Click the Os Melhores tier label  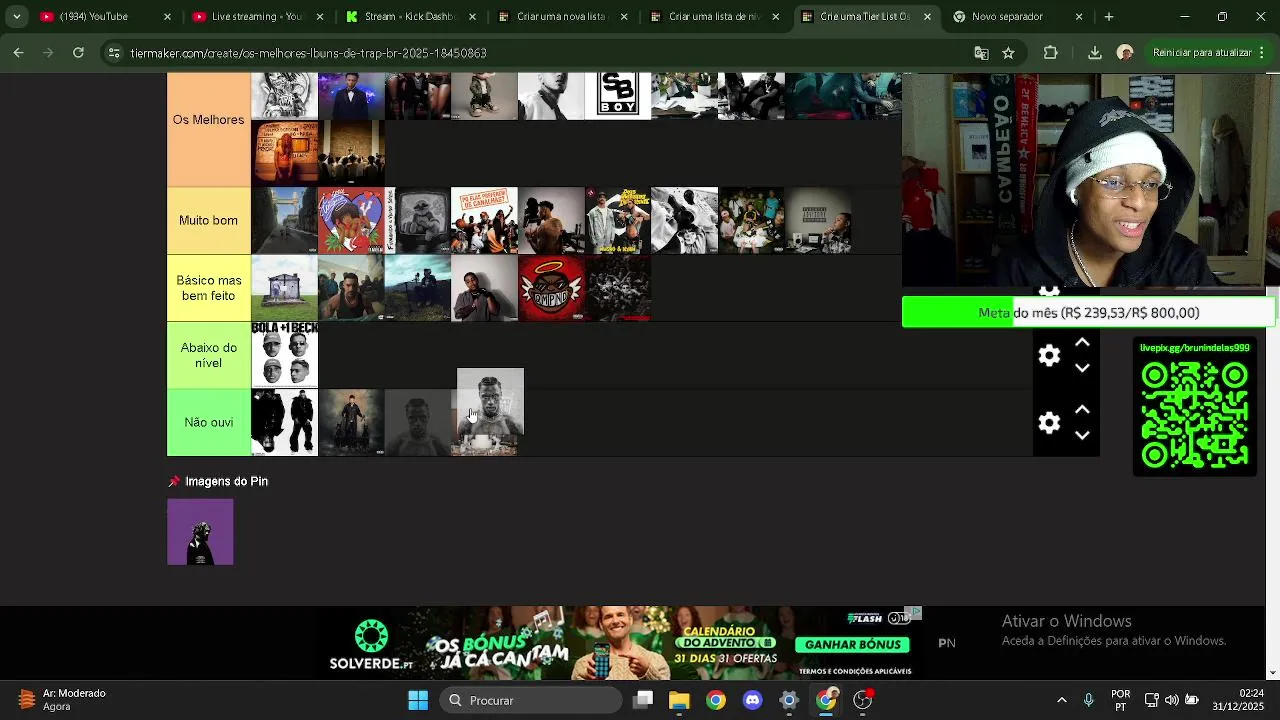[208, 119]
